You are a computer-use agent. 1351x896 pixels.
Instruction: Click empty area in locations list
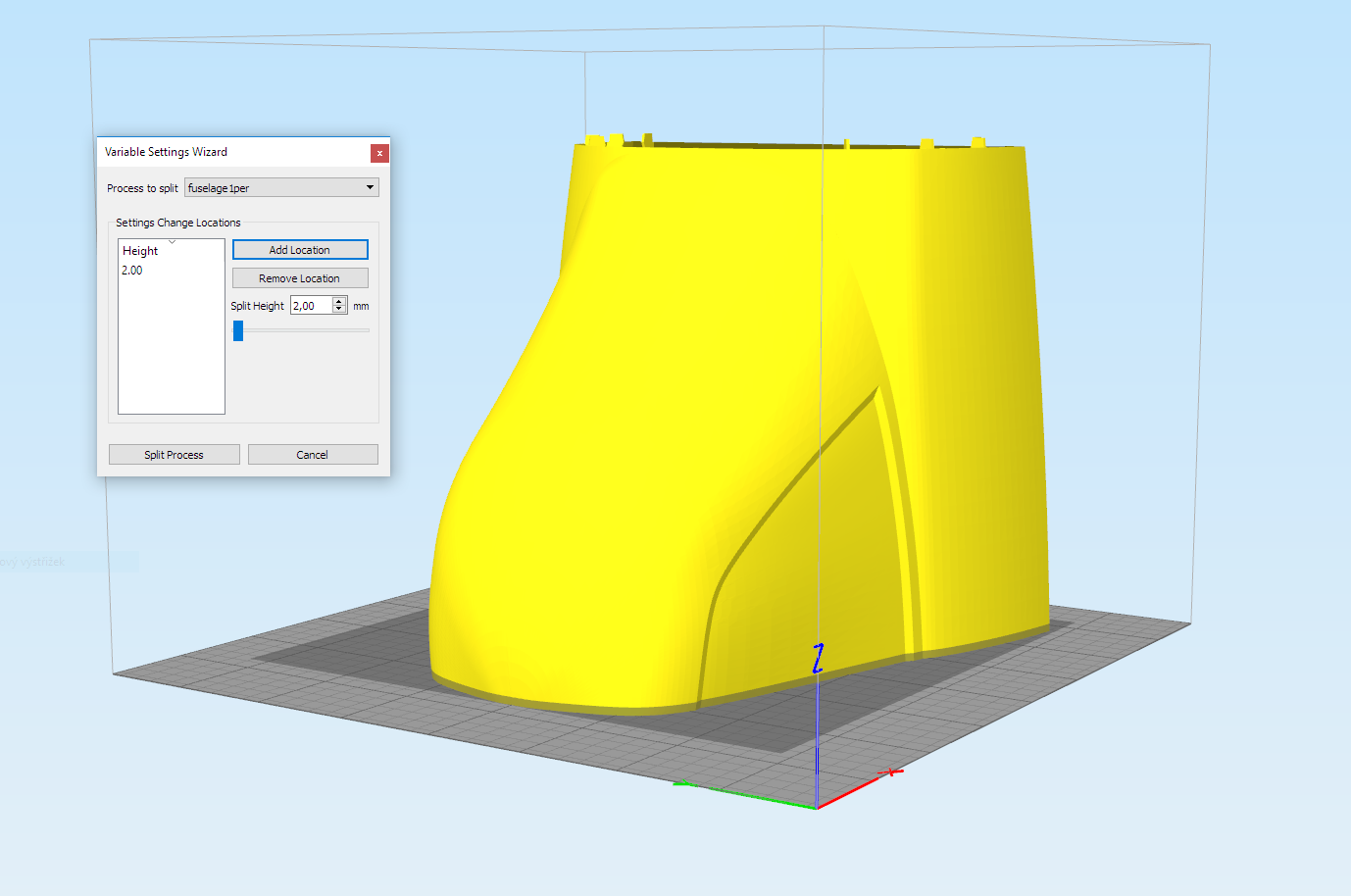point(172,353)
